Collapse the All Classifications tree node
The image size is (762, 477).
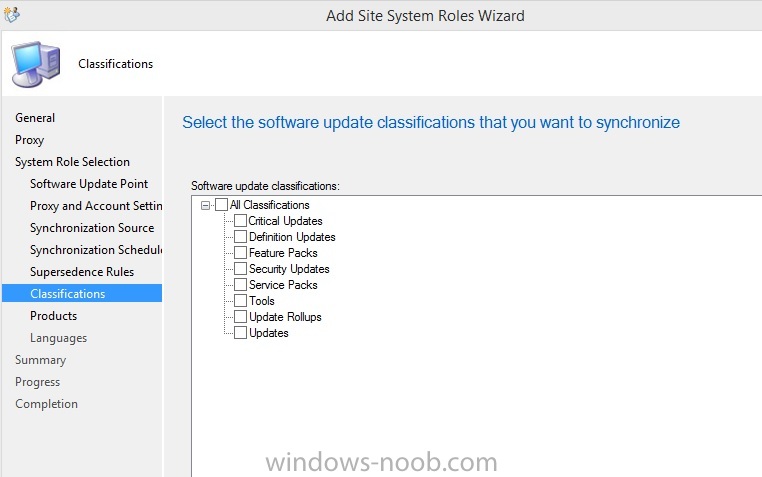(x=206, y=205)
